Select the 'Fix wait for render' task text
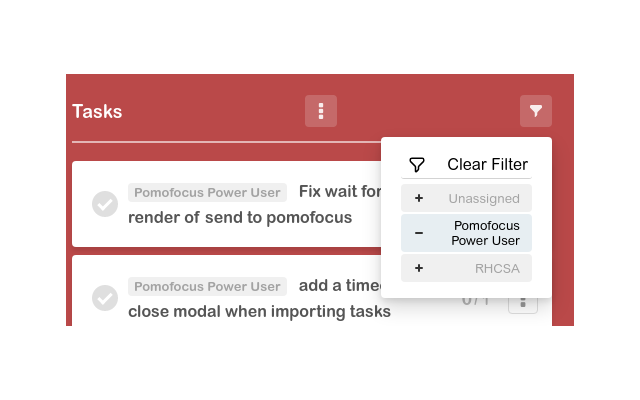The width and height of the screenshot is (640, 400). click(339, 191)
